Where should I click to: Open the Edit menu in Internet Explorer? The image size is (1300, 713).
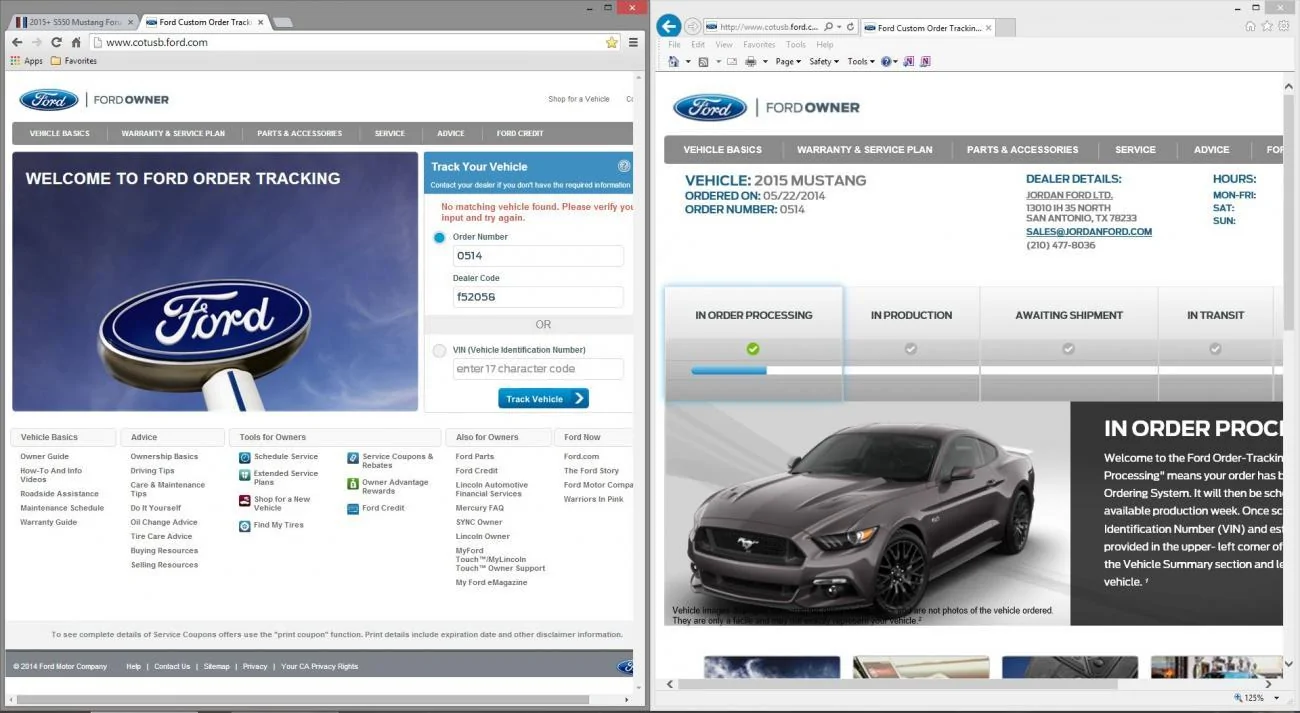pos(698,44)
